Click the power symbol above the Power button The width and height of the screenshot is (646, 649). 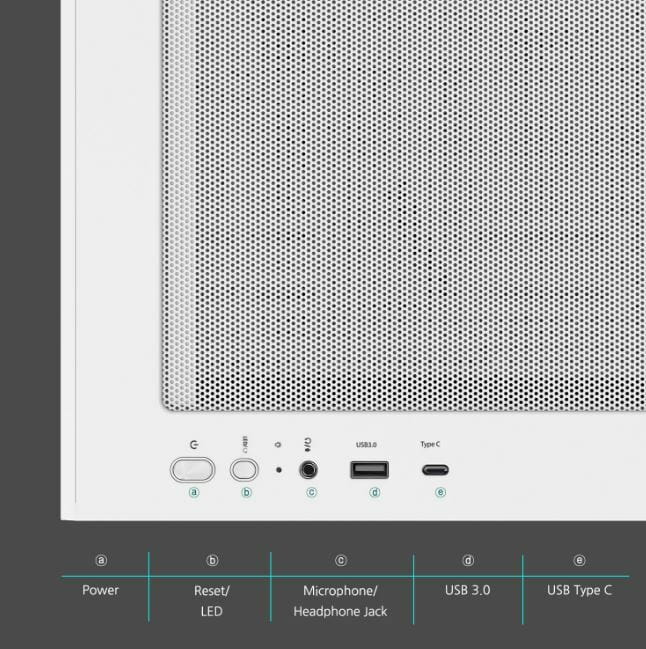[x=192, y=444]
